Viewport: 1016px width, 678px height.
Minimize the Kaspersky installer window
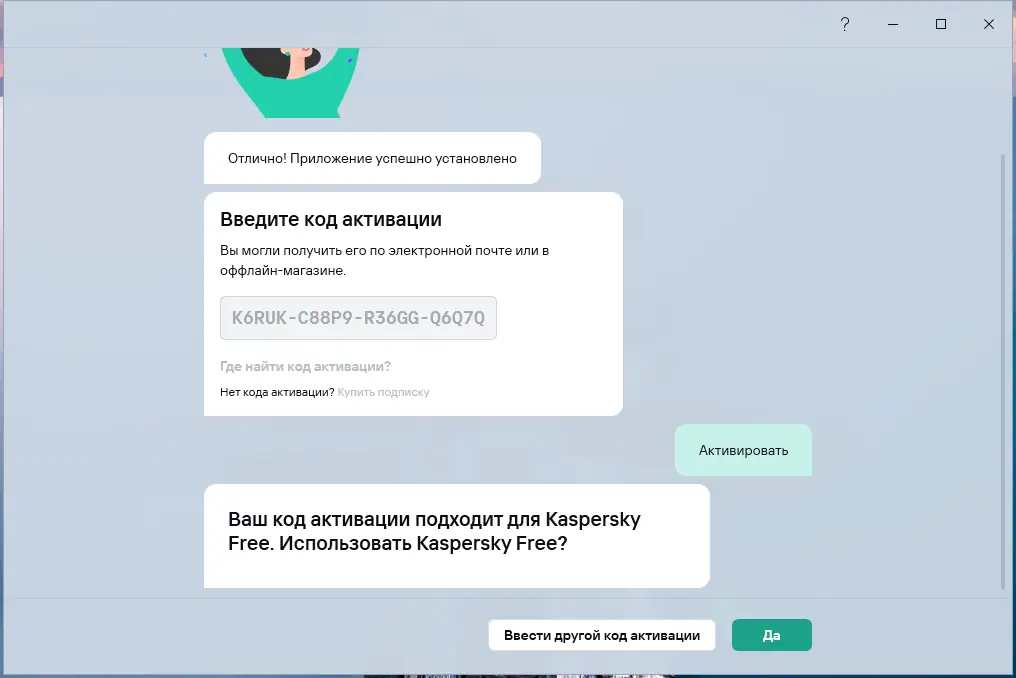[x=893, y=25]
